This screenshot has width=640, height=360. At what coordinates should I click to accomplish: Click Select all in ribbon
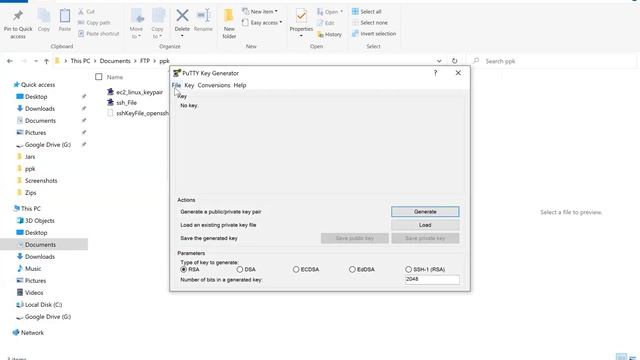367,11
